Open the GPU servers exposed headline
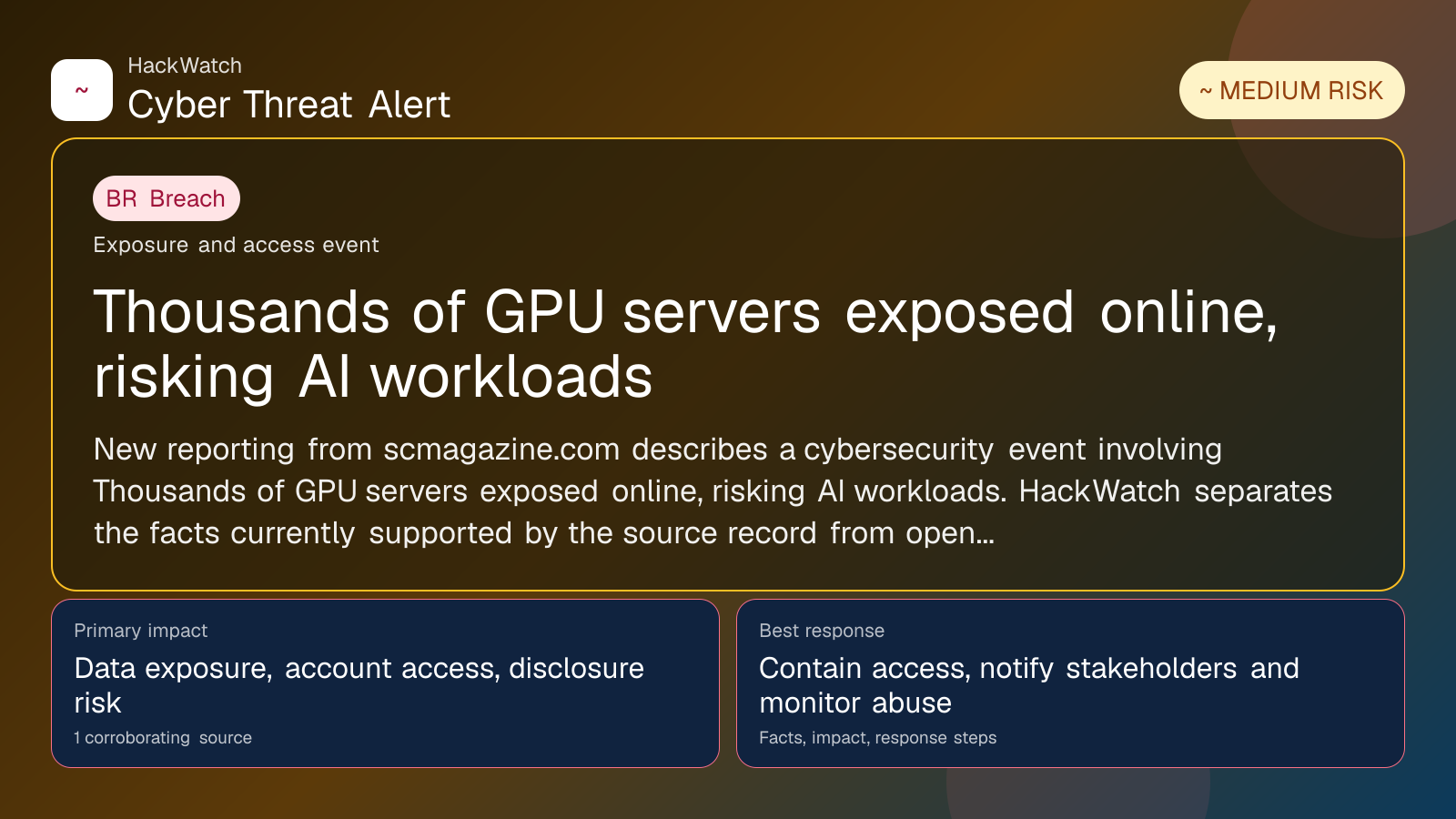This screenshot has width=1456, height=819. point(685,344)
